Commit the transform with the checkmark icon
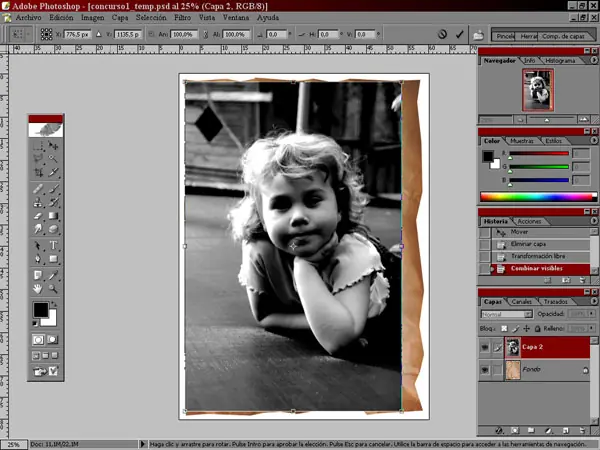This screenshot has width=600, height=450. click(x=460, y=34)
